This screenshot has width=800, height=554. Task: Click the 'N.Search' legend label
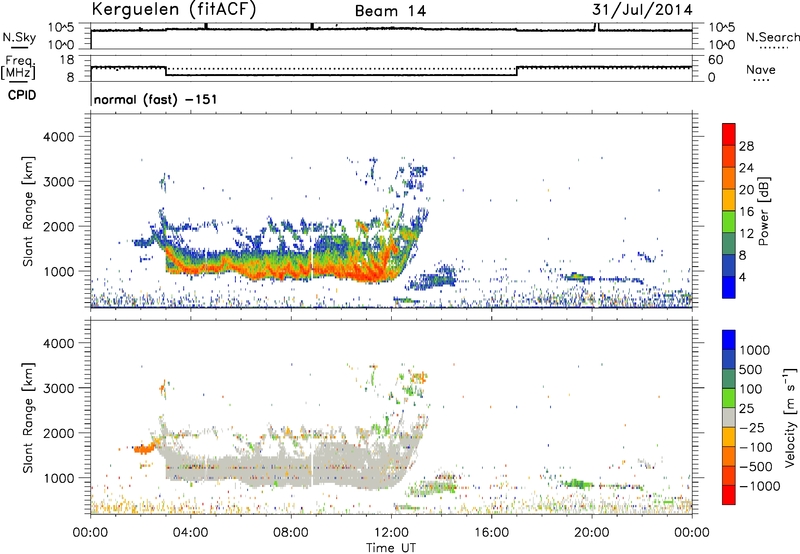tap(772, 37)
